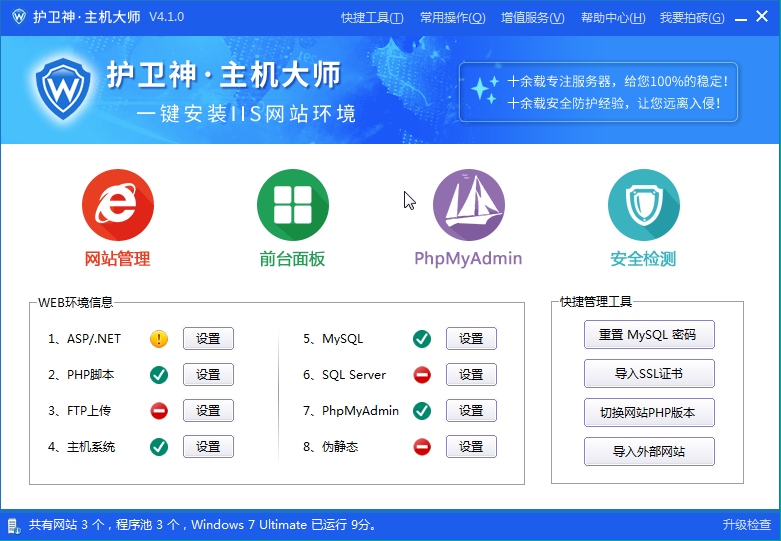Click 设置 button for 主机系统
Viewport: 781px width, 541px height.
(208, 446)
